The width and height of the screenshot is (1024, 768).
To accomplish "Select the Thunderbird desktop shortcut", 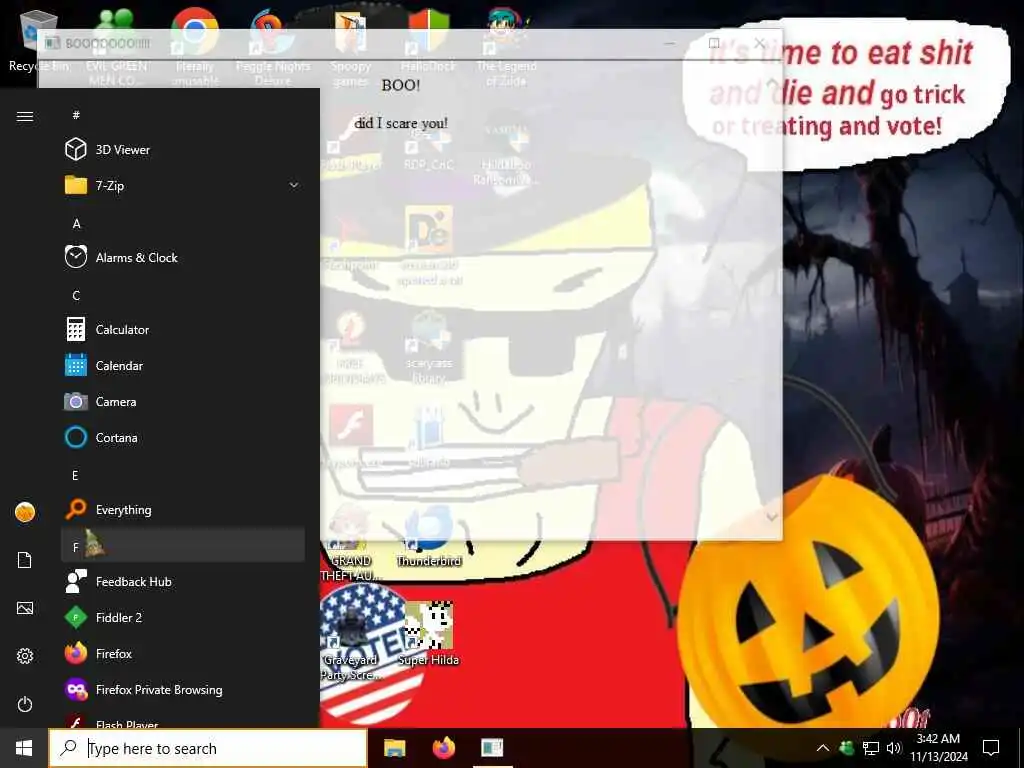I will click(x=428, y=537).
